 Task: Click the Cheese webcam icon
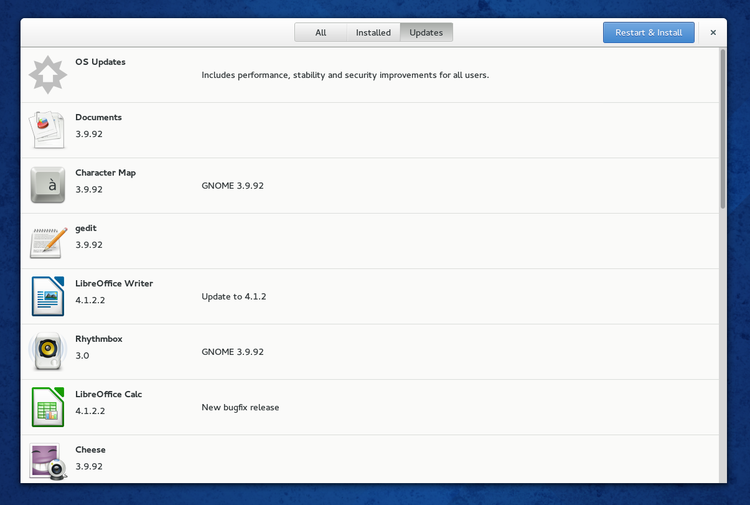point(47,461)
